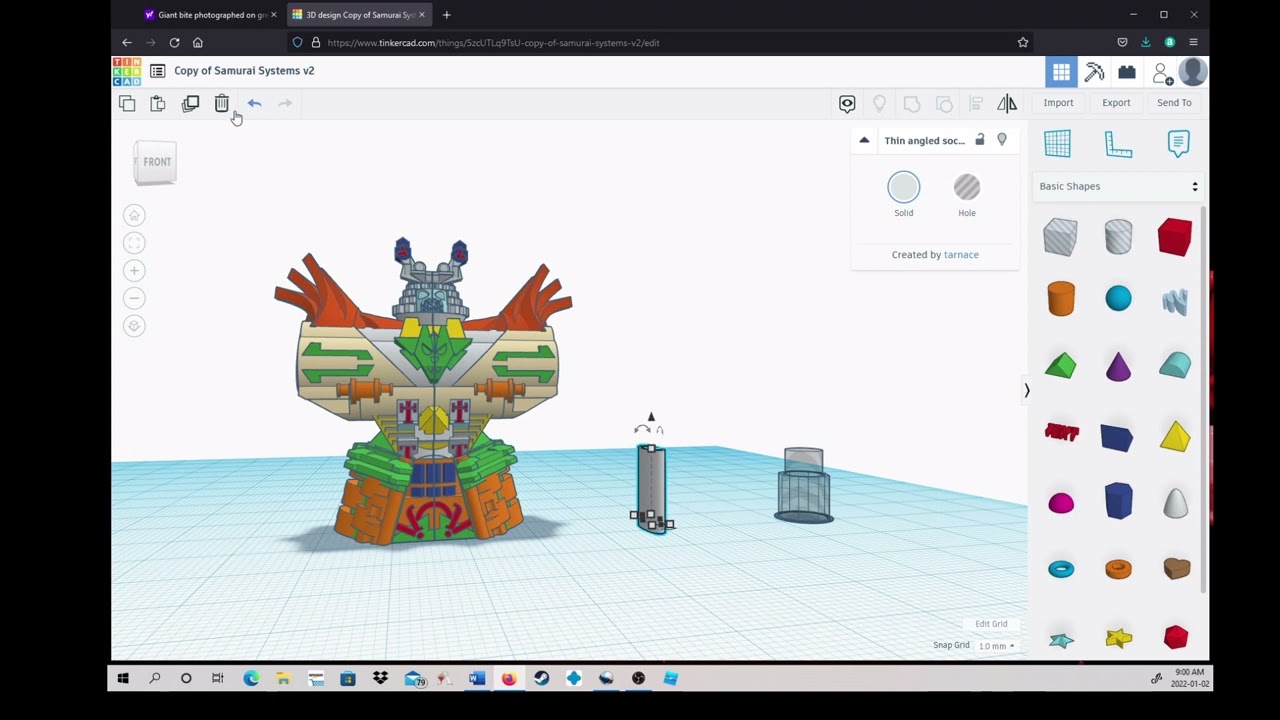Viewport: 1280px width, 720px height.
Task: Pick the red Text shape
Action: pyautogui.click(x=1061, y=432)
